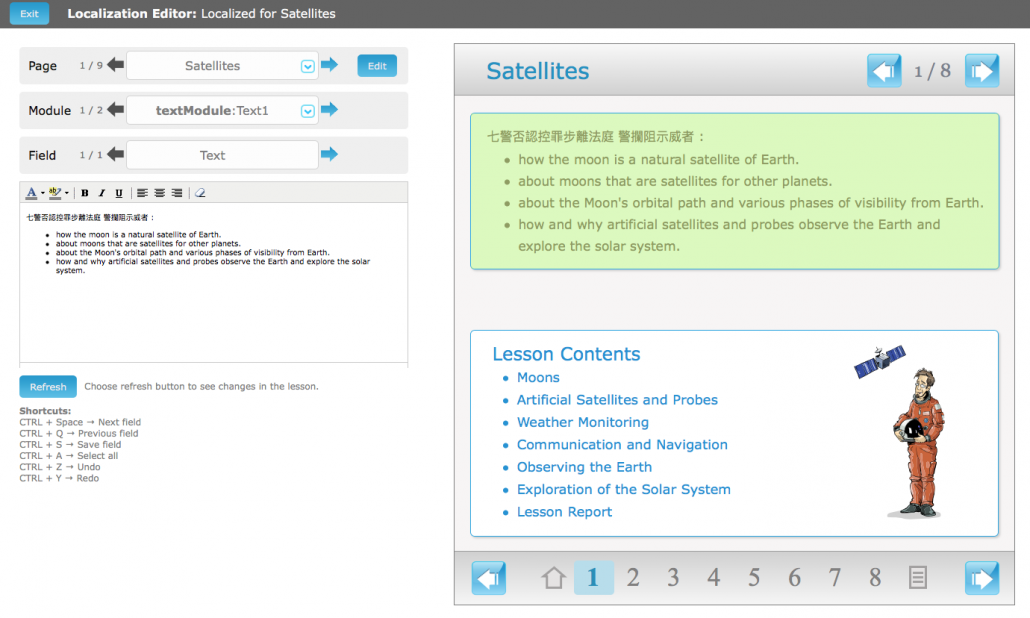Advance lesson with header next arrow
The width and height of the screenshot is (1030, 618).
(x=982, y=71)
